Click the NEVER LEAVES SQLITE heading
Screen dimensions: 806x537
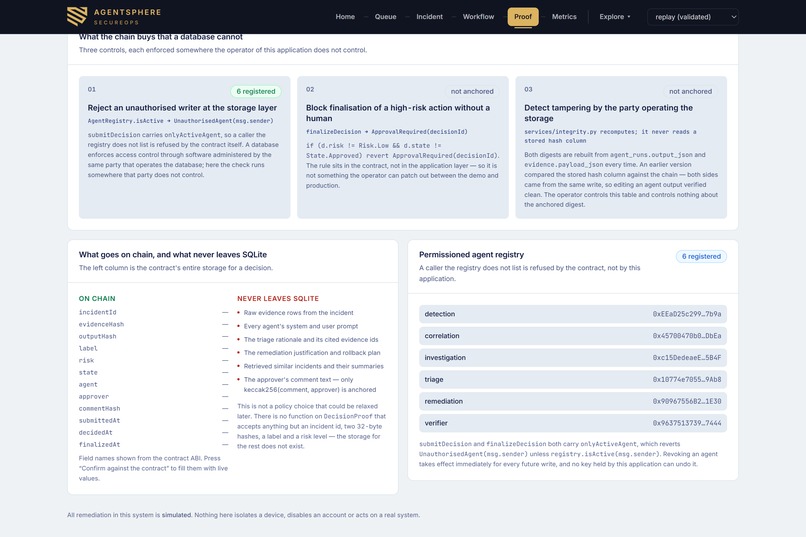[278, 299]
